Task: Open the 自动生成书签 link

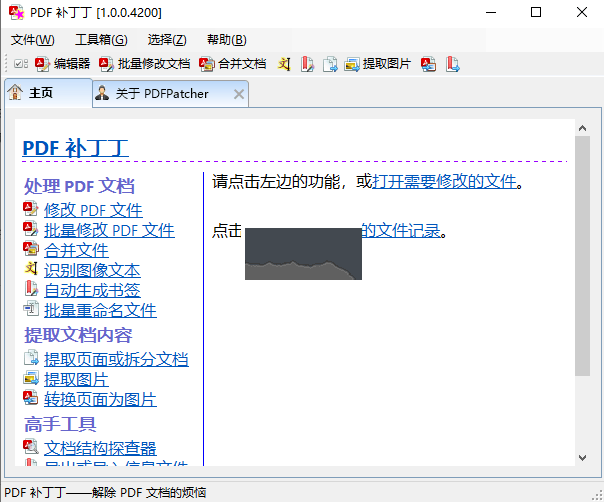Action: [x=92, y=290]
